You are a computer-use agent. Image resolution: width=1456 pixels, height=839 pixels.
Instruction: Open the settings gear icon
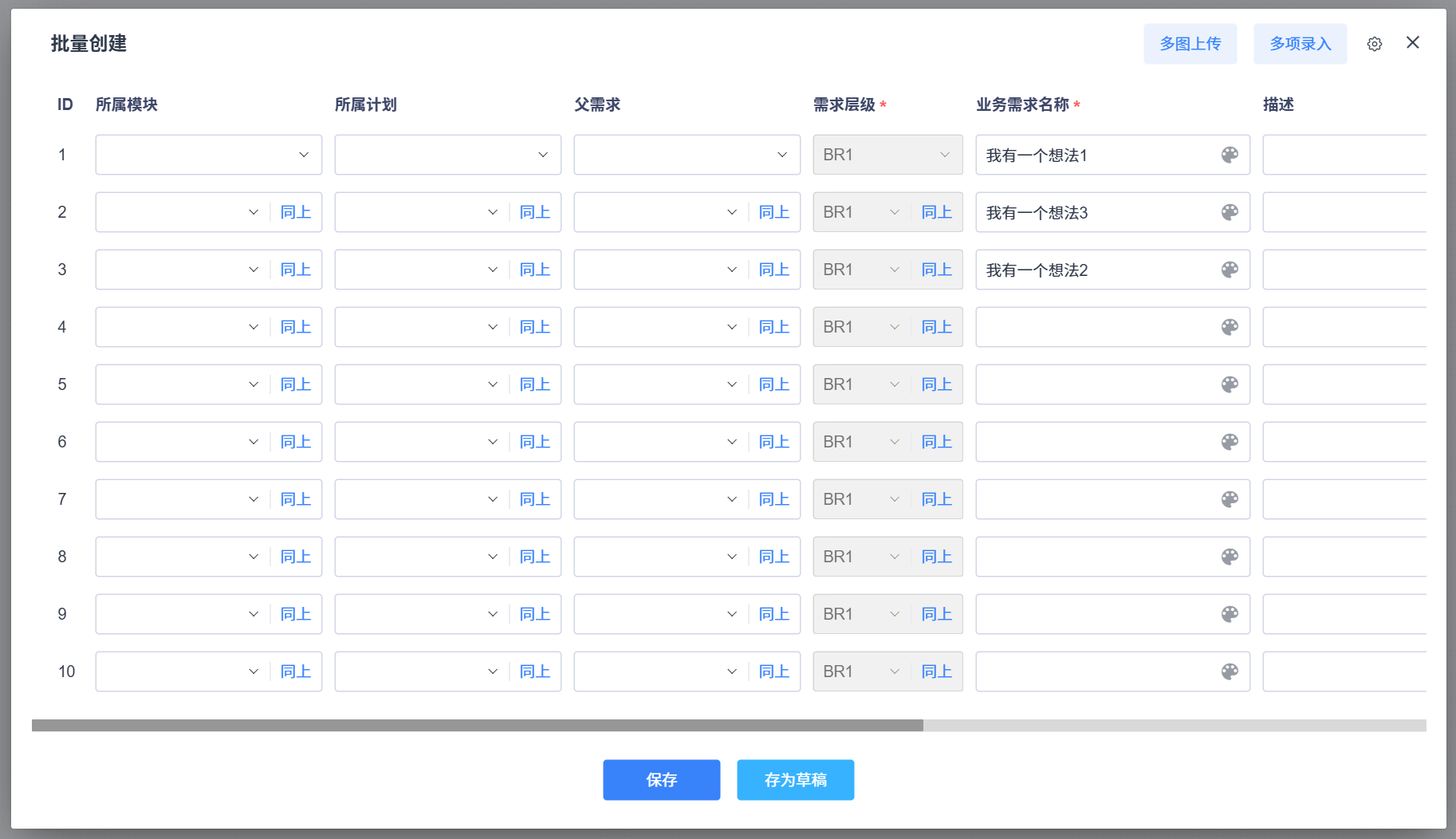[1374, 44]
